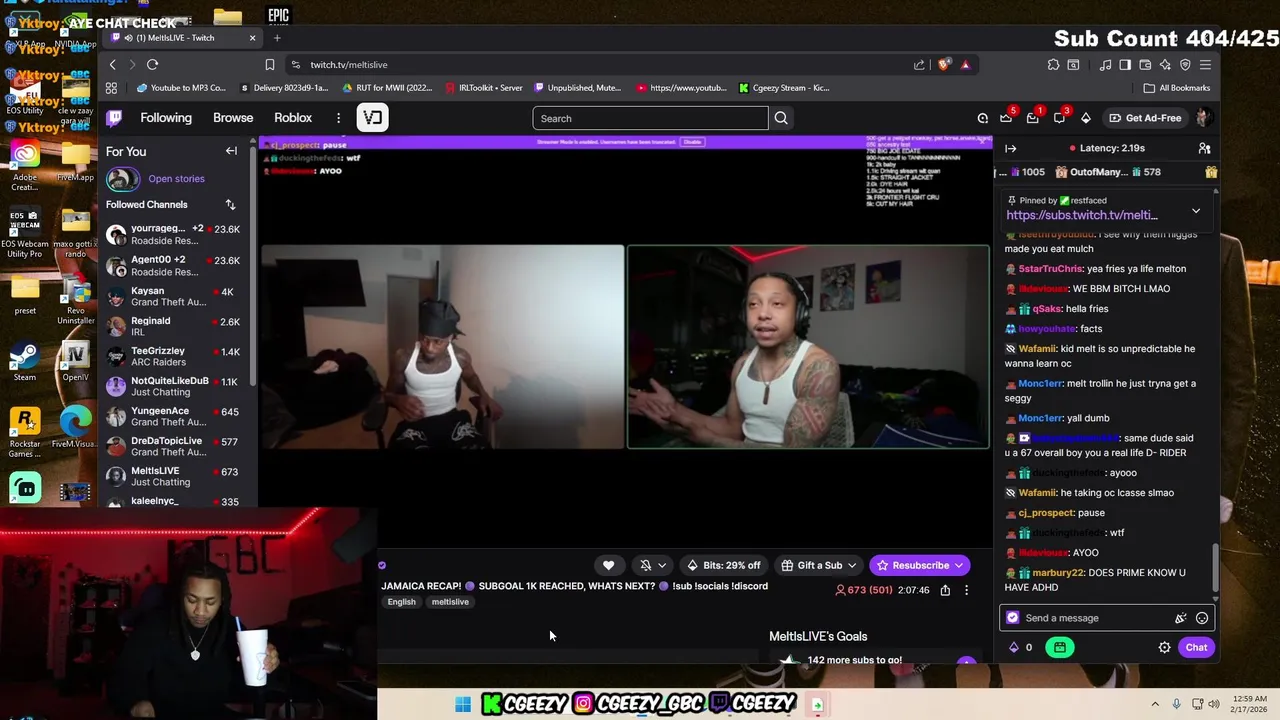1280x720 pixels.
Task: Open emote picker smiley icon
Action: point(1202,618)
